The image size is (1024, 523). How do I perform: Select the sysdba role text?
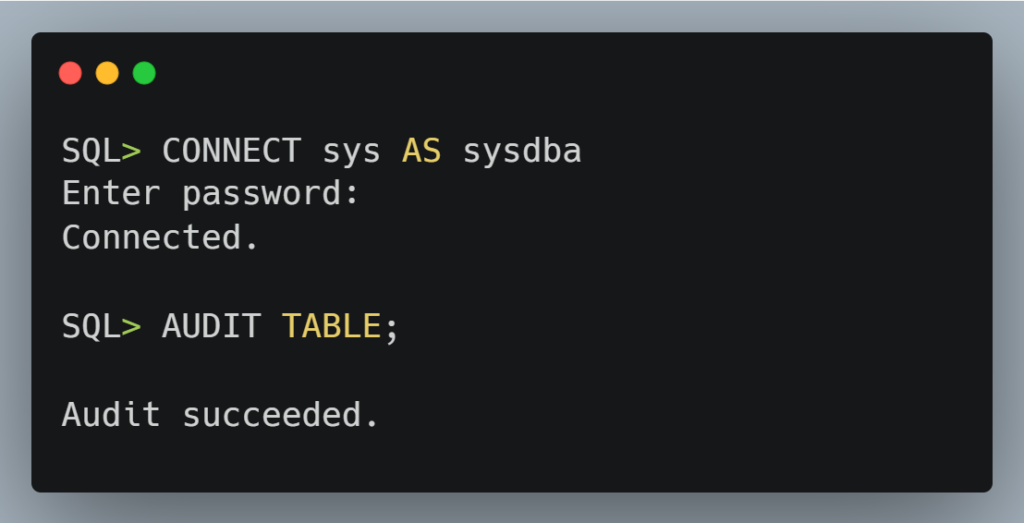tap(521, 151)
